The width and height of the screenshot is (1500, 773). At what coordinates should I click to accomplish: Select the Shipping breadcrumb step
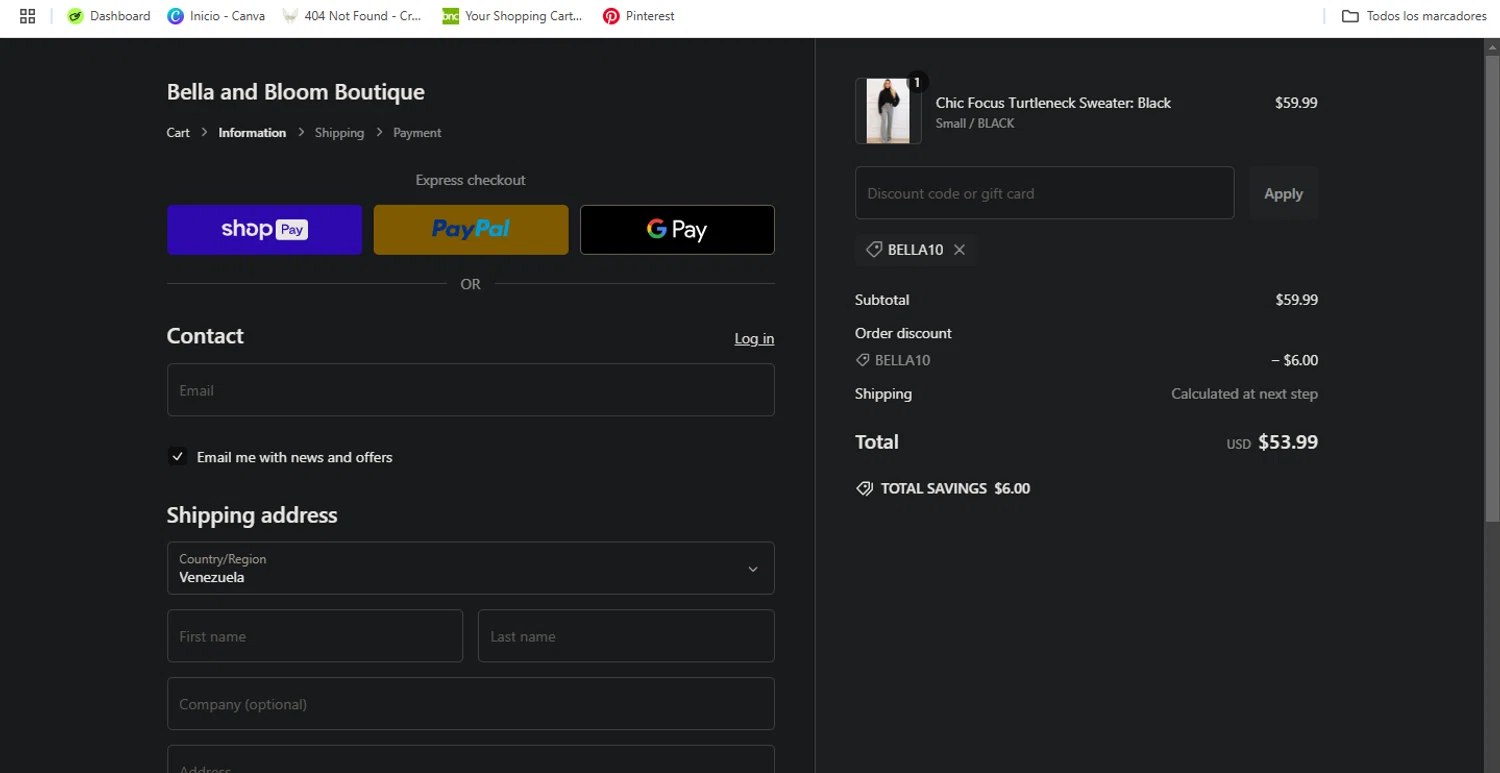(339, 133)
